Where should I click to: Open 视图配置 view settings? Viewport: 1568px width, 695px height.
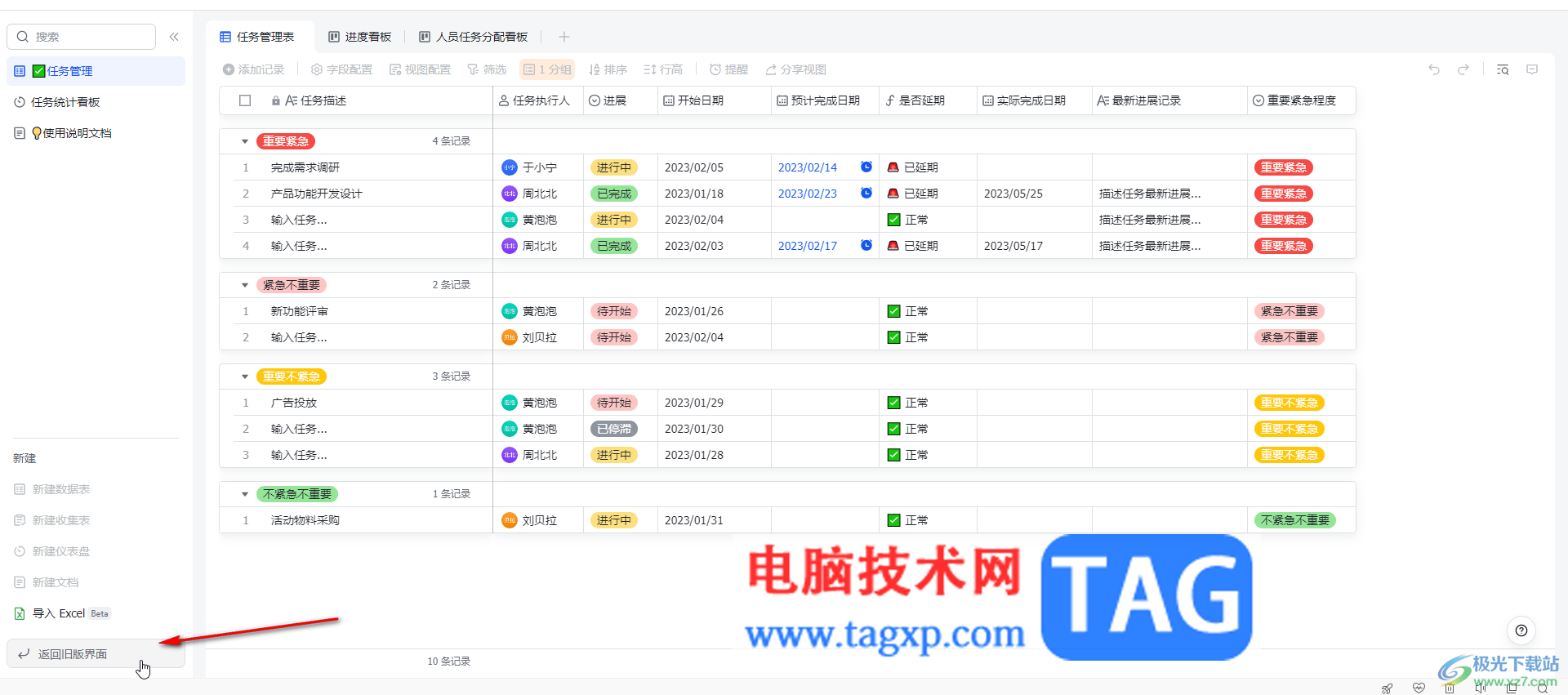420,69
